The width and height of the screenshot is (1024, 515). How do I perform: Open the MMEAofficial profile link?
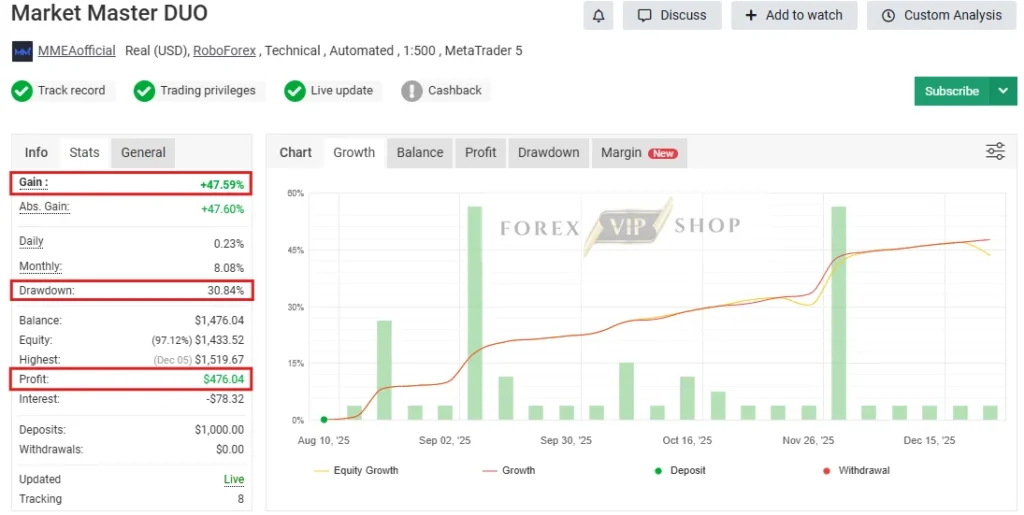click(76, 51)
